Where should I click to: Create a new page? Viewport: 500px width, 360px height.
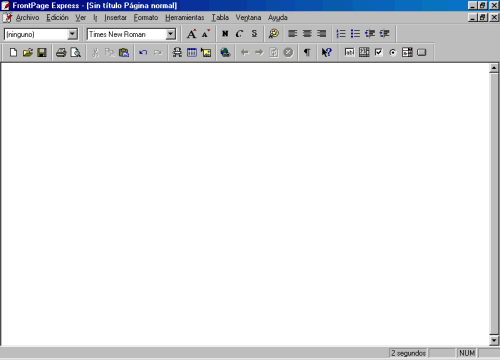coord(13,53)
